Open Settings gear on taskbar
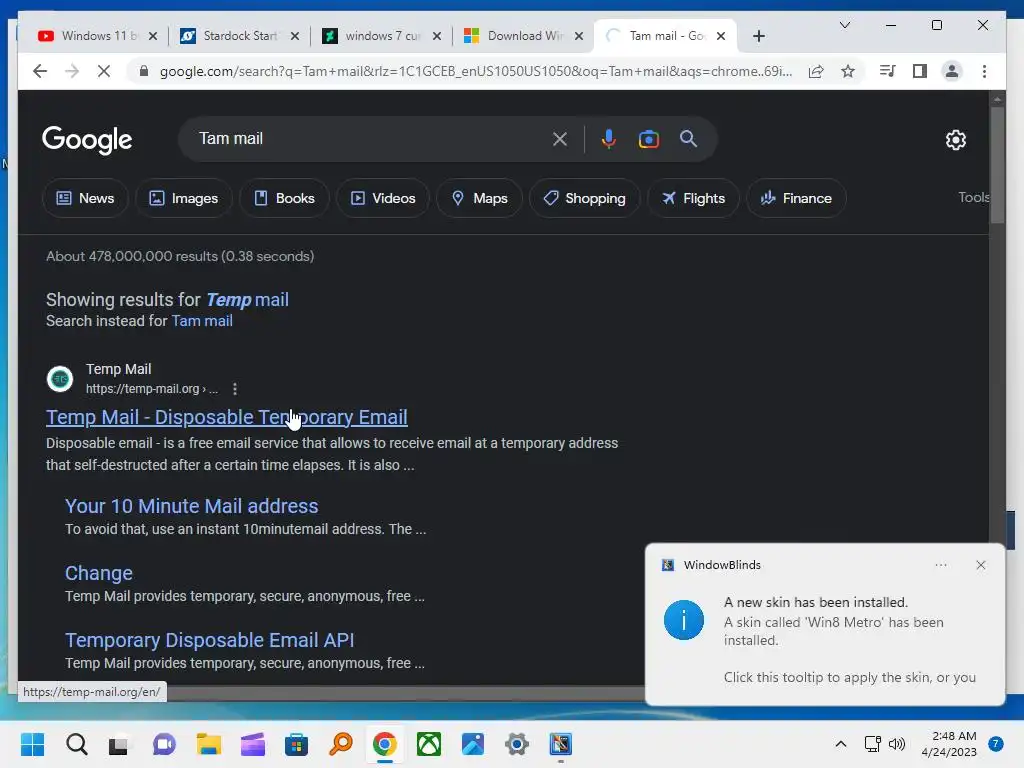 coord(517,744)
